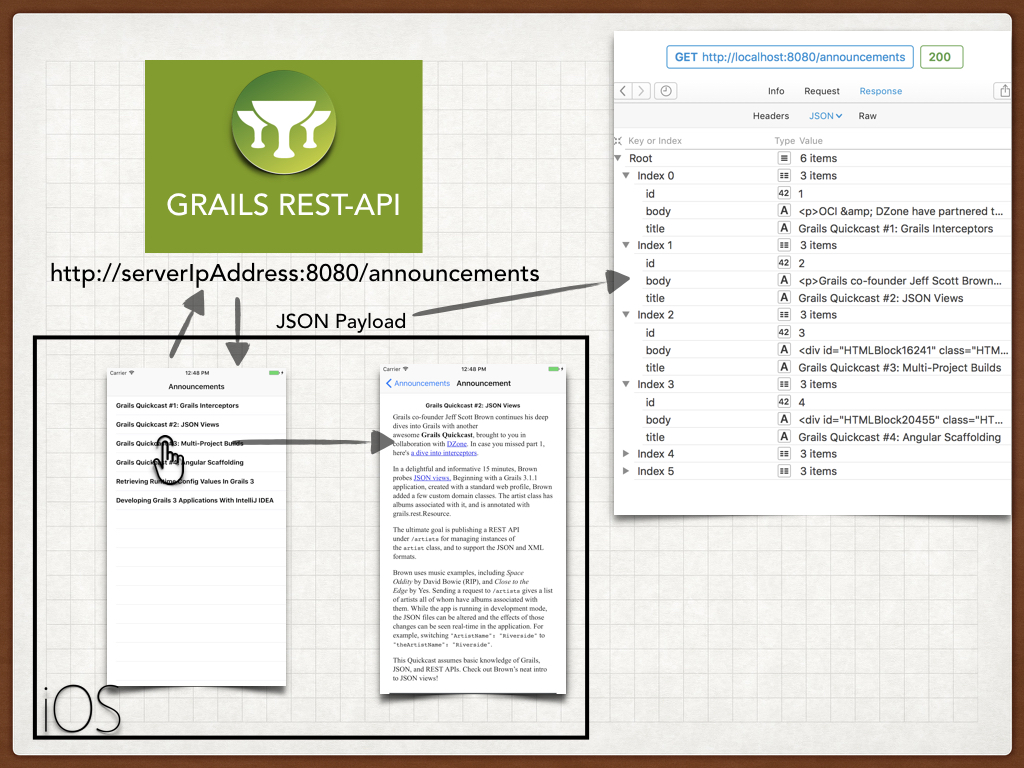Click the 'Key or Index' column header
This screenshot has height=768, width=1024.
coord(654,140)
